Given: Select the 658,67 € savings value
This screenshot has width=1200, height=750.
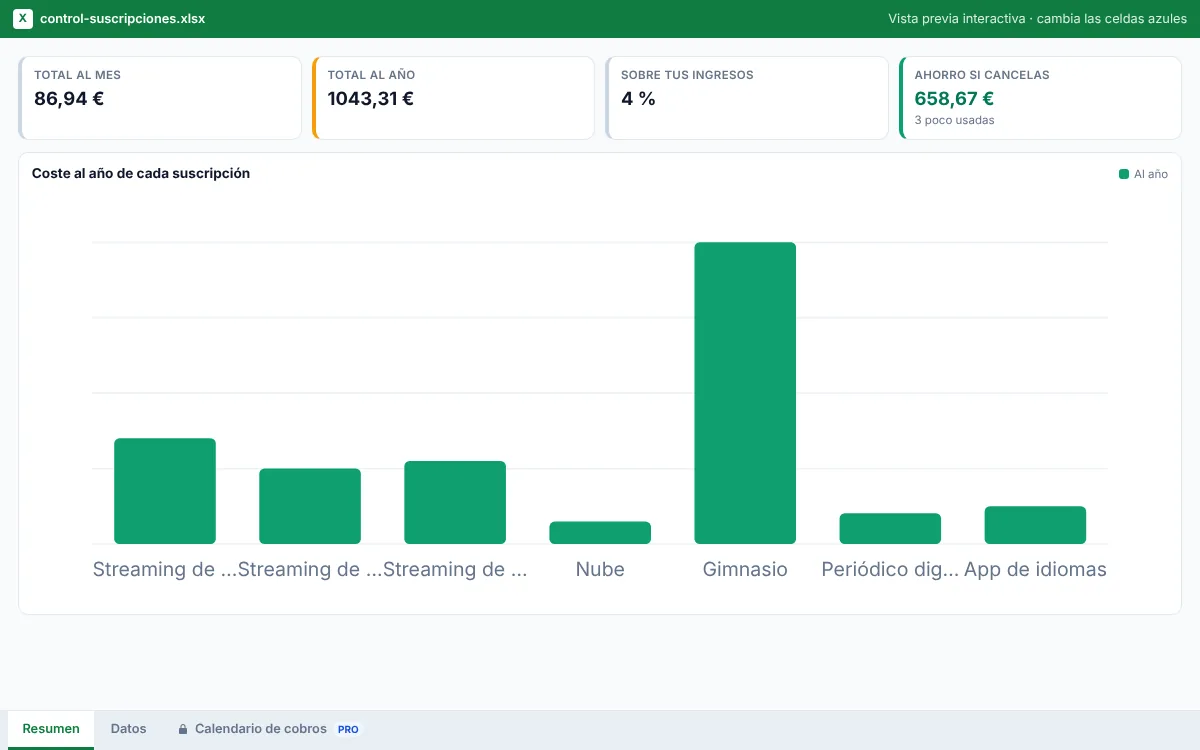Looking at the screenshot, I should pyautogui.click(x=954, y=98).
